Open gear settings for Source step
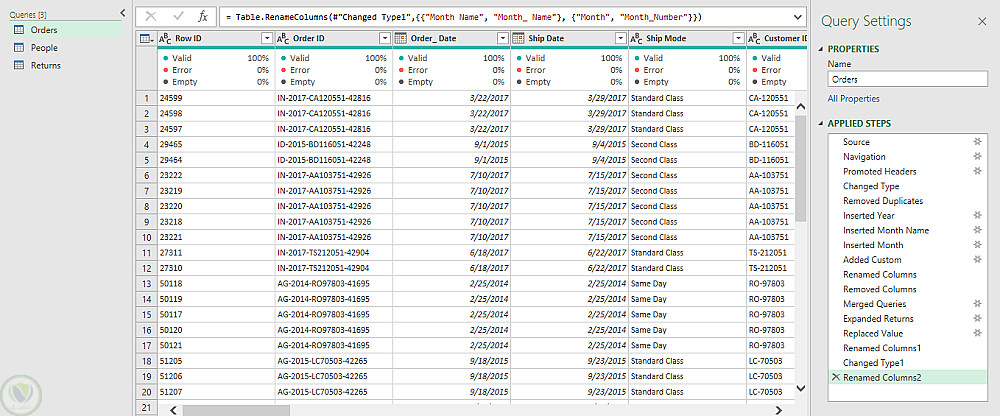 (976, 142)
